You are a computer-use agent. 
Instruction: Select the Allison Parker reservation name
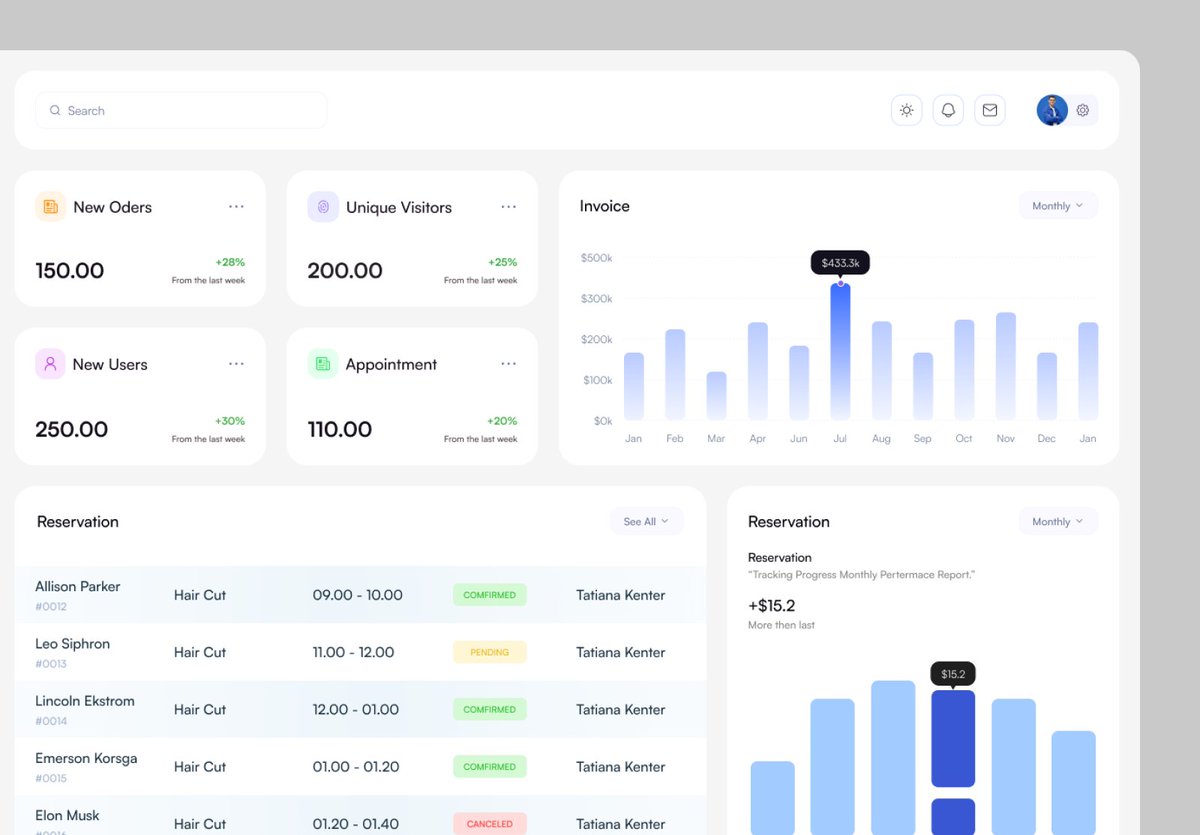78,586
